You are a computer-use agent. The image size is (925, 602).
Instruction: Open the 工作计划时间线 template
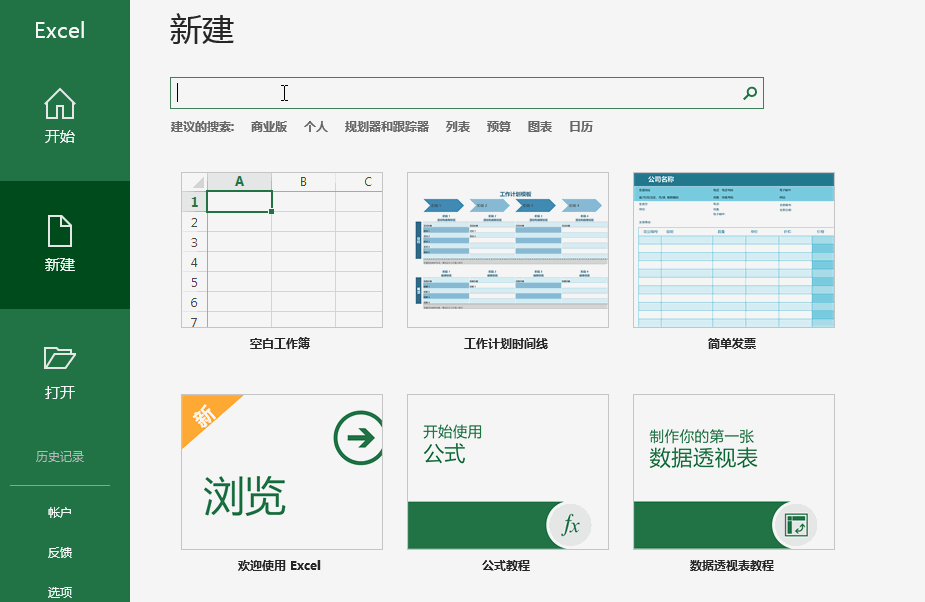508,250
